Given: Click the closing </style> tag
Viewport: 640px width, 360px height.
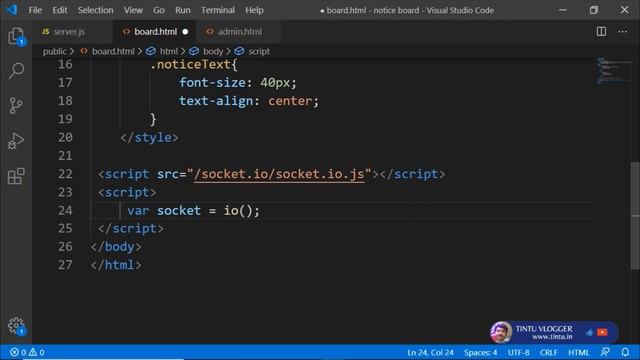Looking at the screenshot, I should click(x=149, y=138).
